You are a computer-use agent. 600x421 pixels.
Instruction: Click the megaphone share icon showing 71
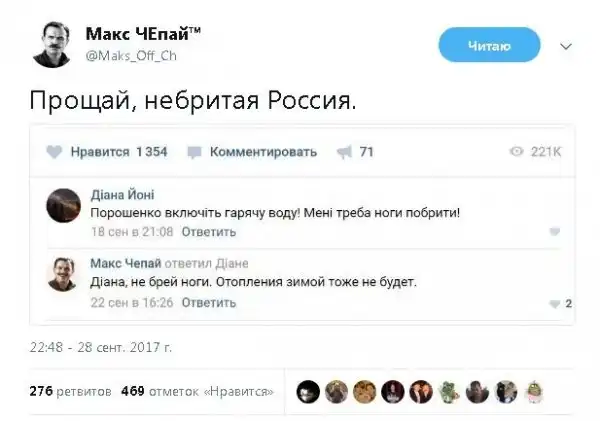point(344,152)
